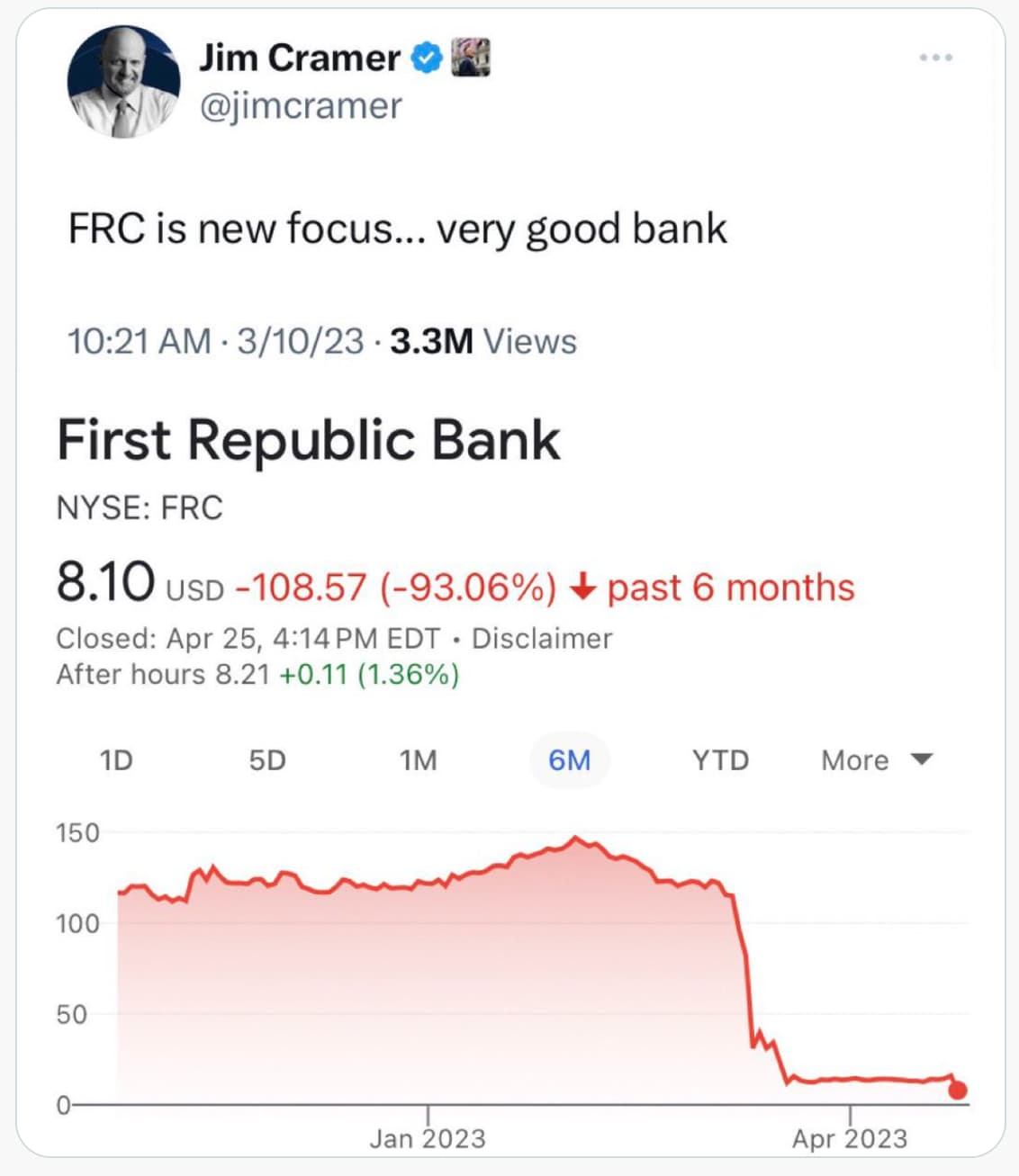1019x1176 pixels.
Task: Click the small affiliate badge image
Action: [x=470, y=58]
